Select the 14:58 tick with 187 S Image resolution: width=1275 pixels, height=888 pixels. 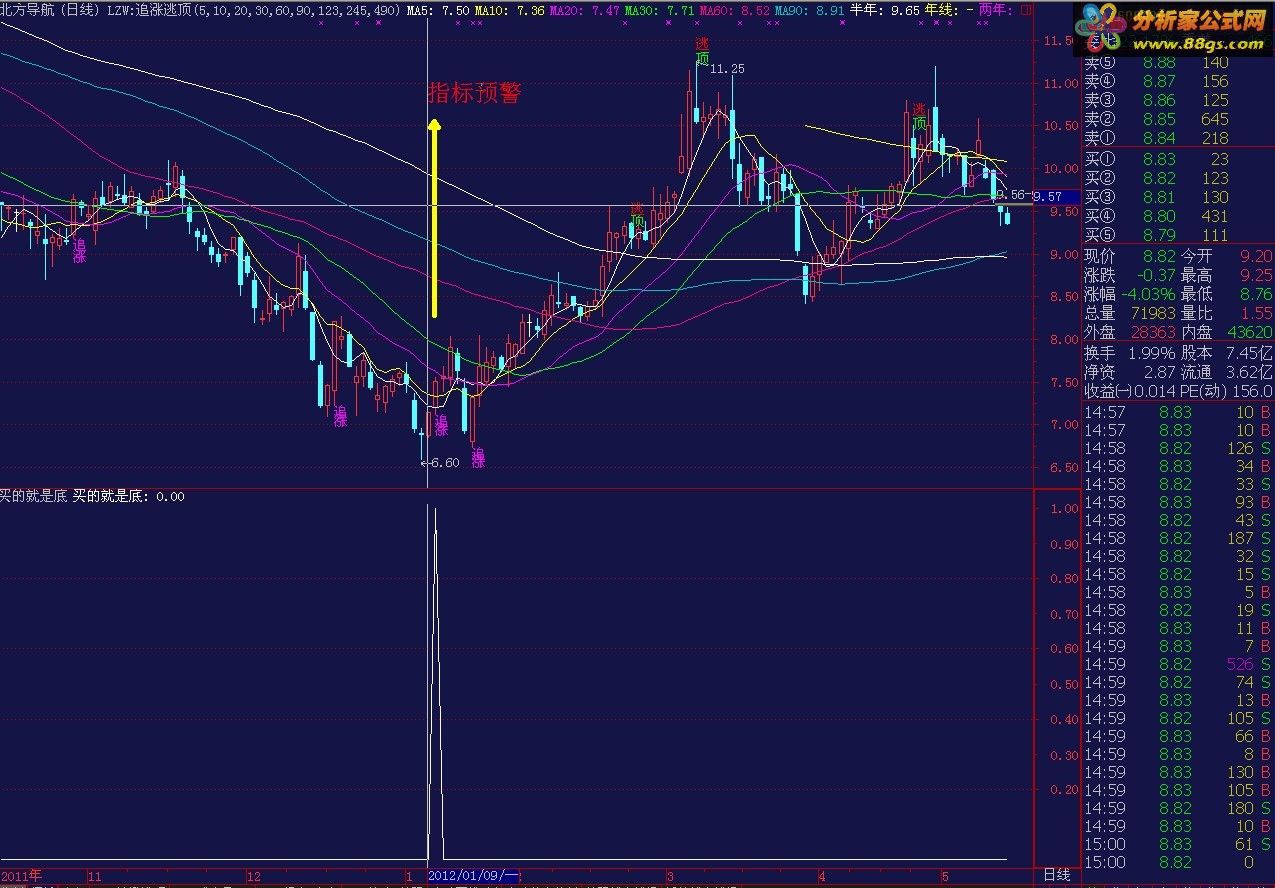pos(1179,538)
